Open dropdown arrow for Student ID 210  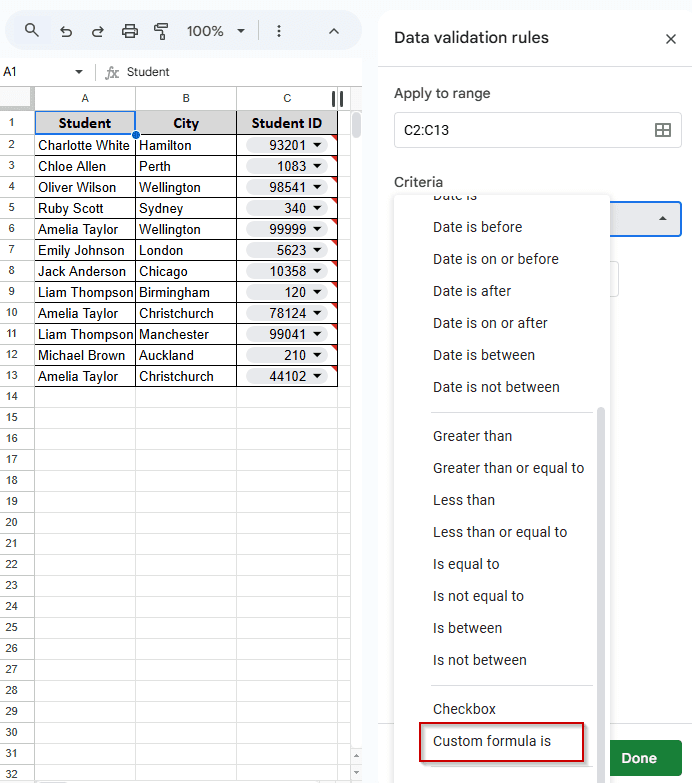click(x=317, y=355)
